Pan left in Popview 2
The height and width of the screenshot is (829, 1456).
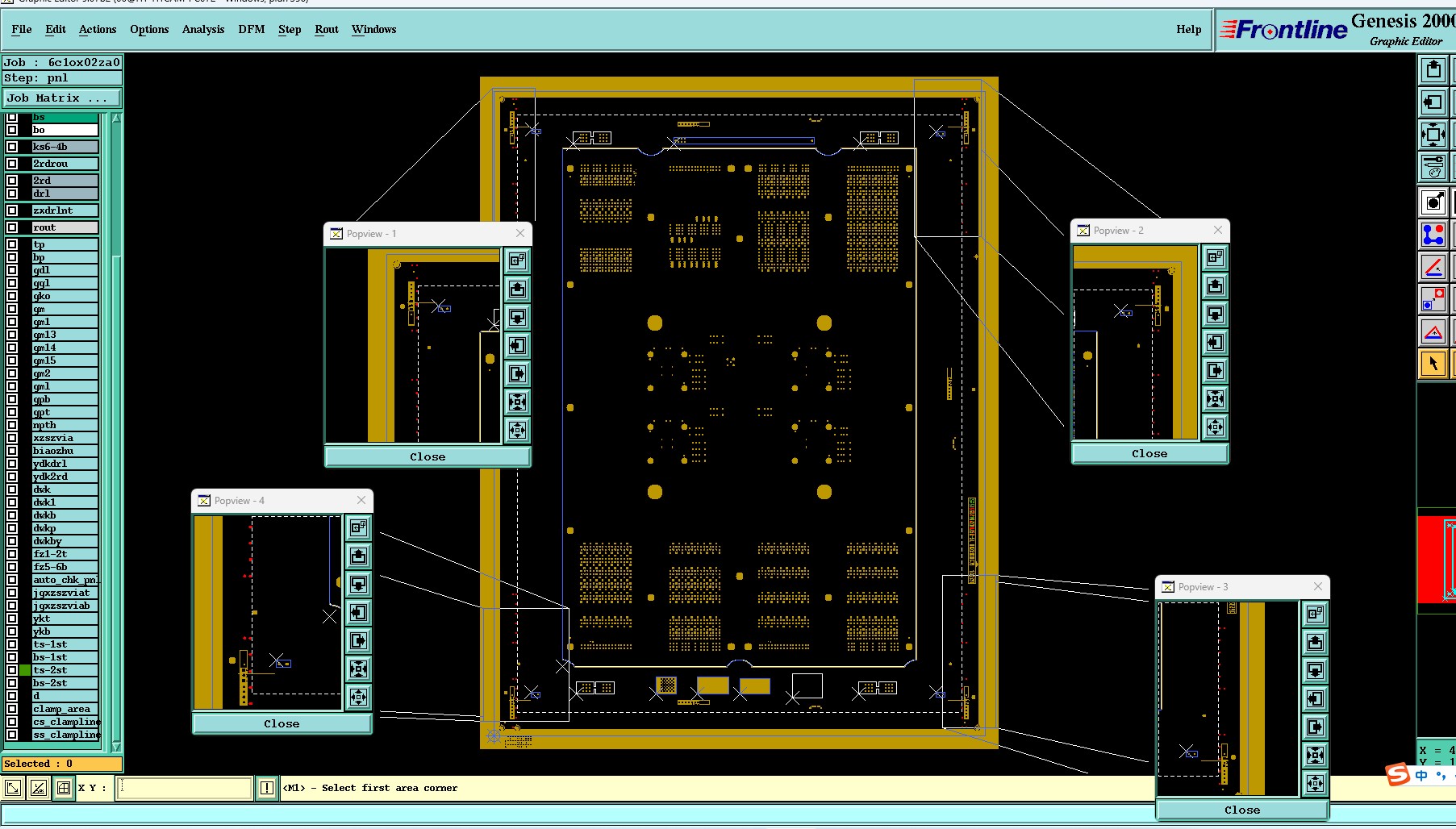(x=1216, y=342)
